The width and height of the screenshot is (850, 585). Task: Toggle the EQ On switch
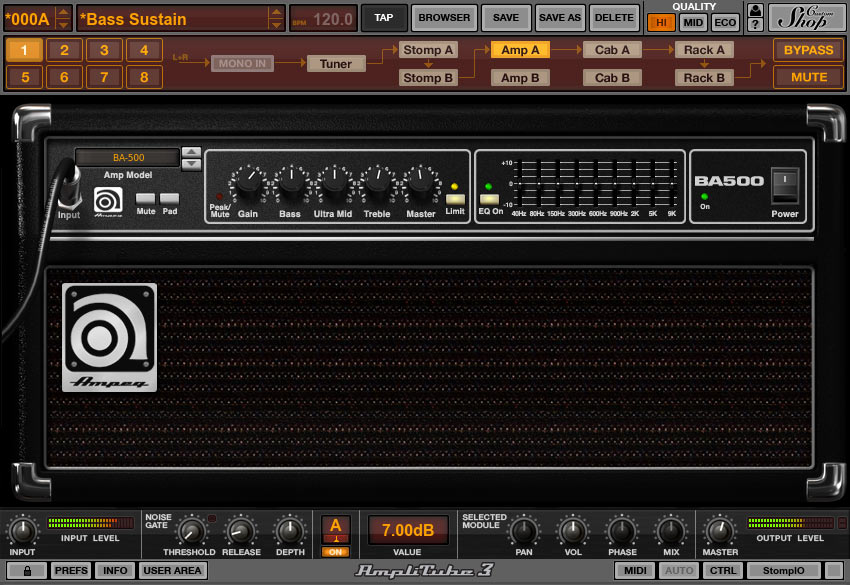click(489, 199)
